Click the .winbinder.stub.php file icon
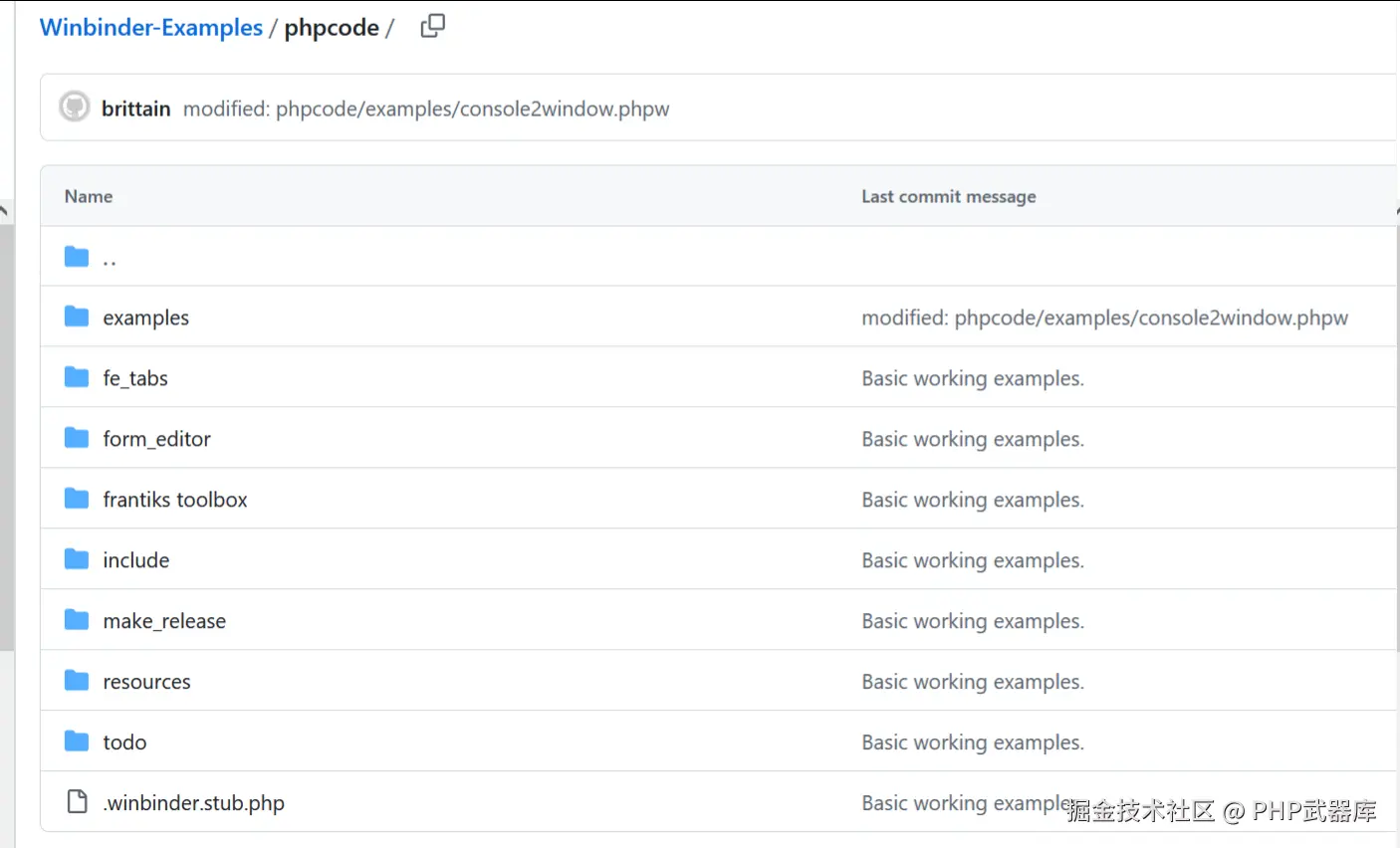Screen dimensions: 1400x848 (77, 801)
